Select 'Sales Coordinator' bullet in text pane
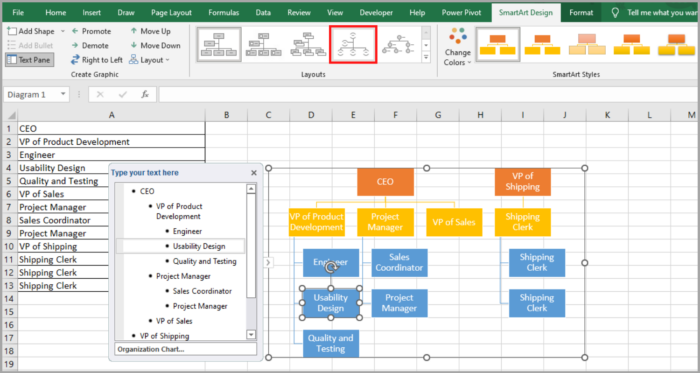Viewport: 700px width, 373px height. click(x=202, y=291)
